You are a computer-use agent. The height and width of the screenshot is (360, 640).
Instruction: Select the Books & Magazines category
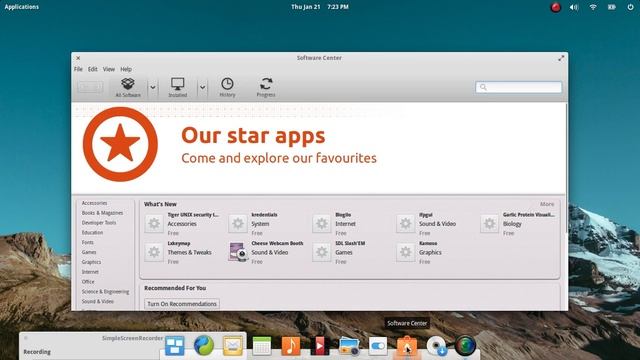(x=102, y=213)
